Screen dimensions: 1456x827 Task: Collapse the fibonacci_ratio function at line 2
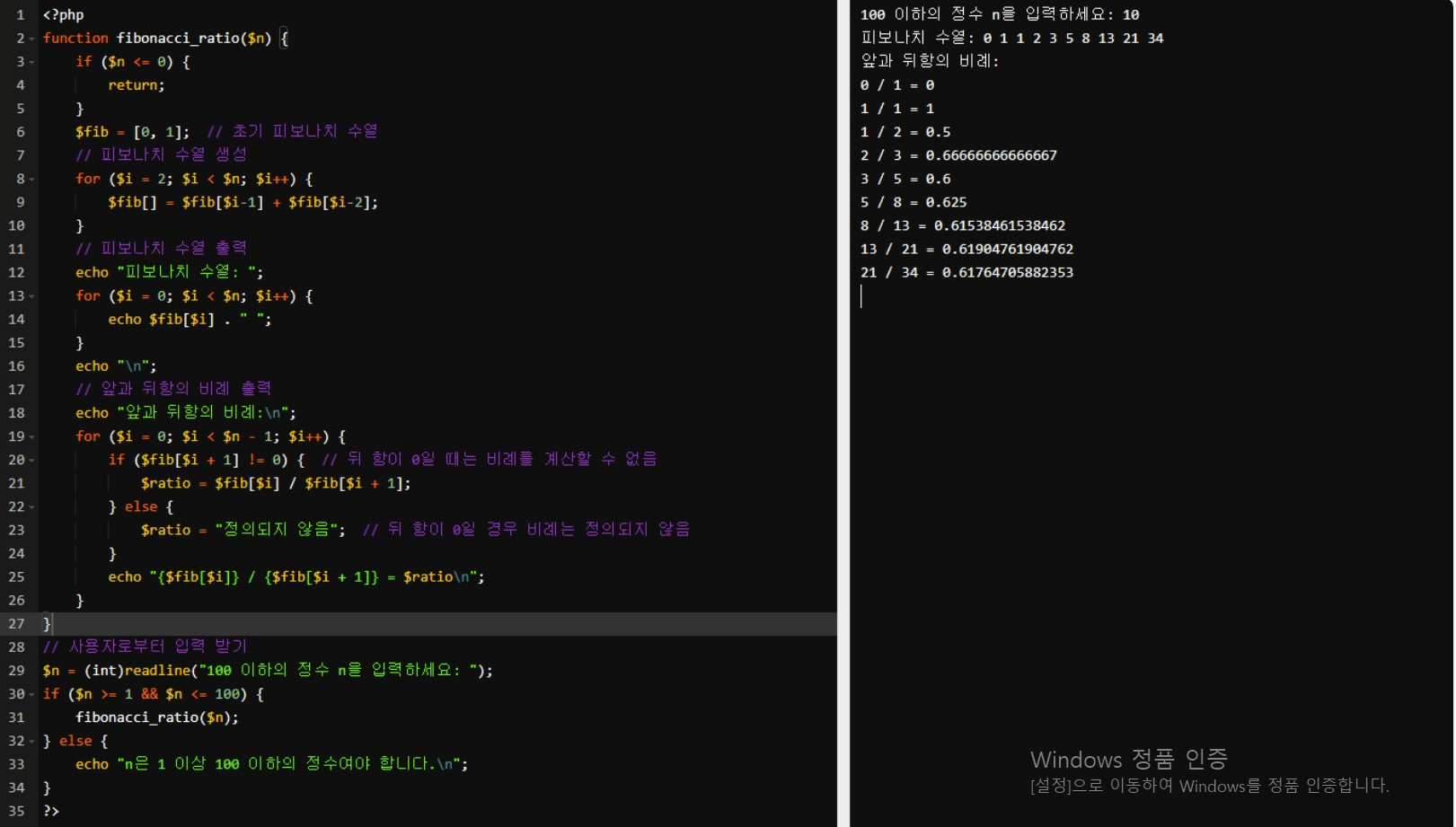coord(32,39)
